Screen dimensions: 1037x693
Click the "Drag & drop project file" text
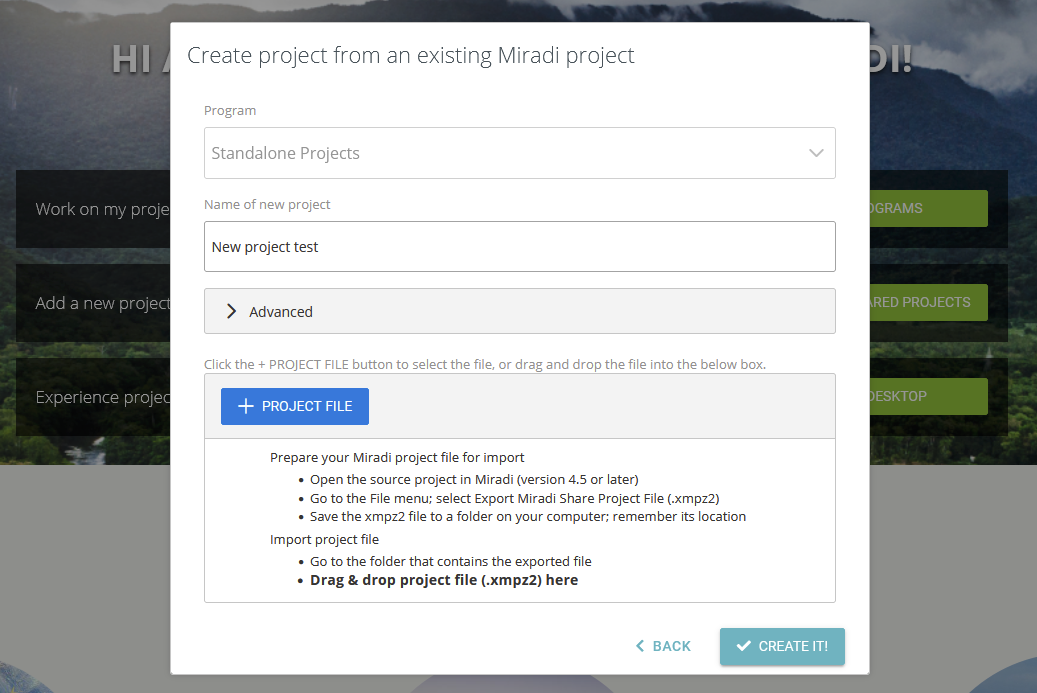coord(444,580)
